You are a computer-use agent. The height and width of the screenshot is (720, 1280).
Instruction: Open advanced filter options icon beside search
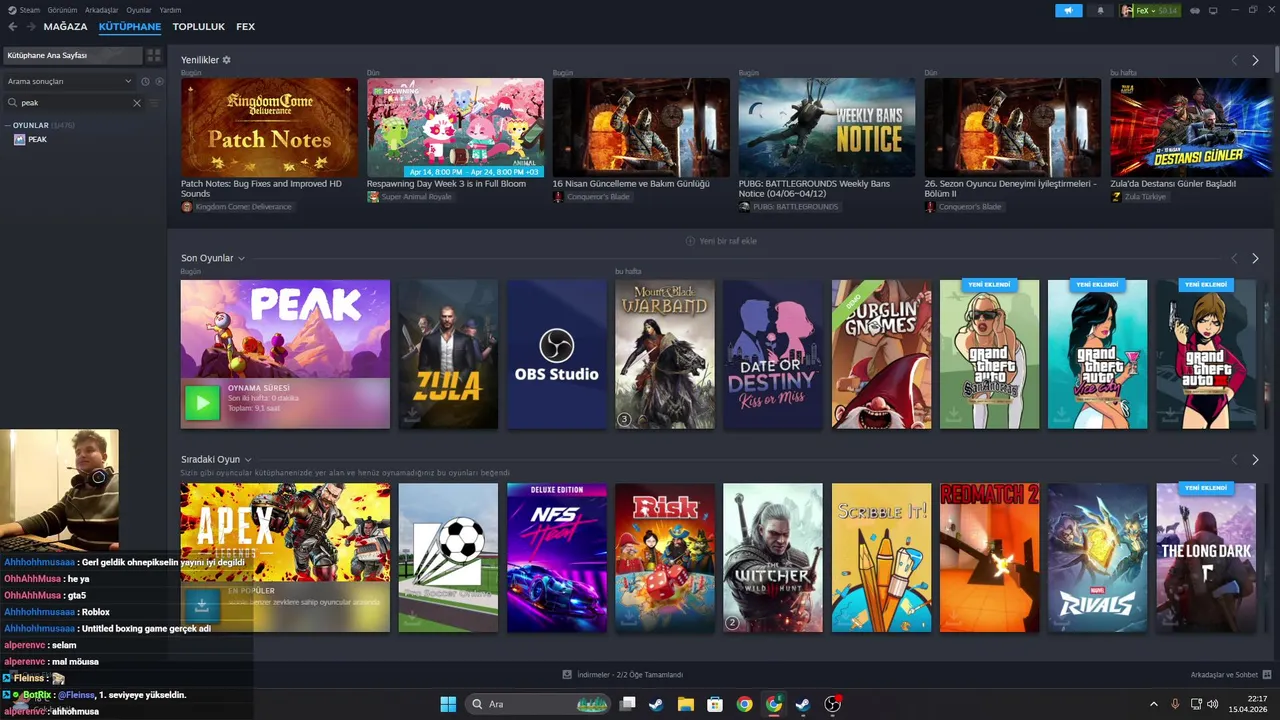tap(154, 103)
